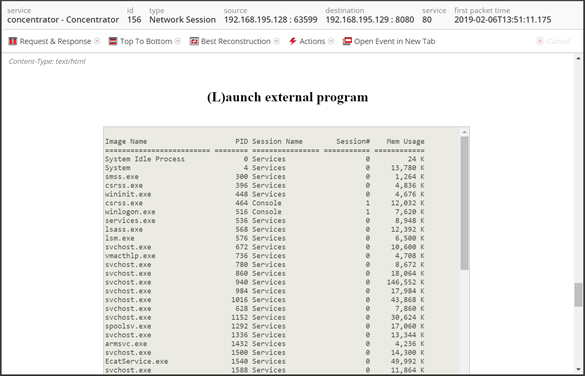Click the memory value 146,552 K
The width and height of the screenshot is (585, 376).
tap(406, 282)
